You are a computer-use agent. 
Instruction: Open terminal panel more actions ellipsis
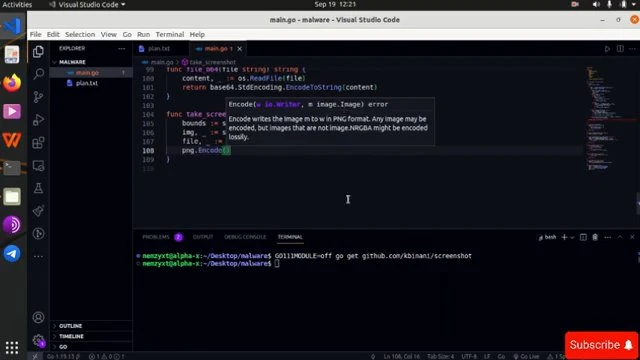point(607,237)
